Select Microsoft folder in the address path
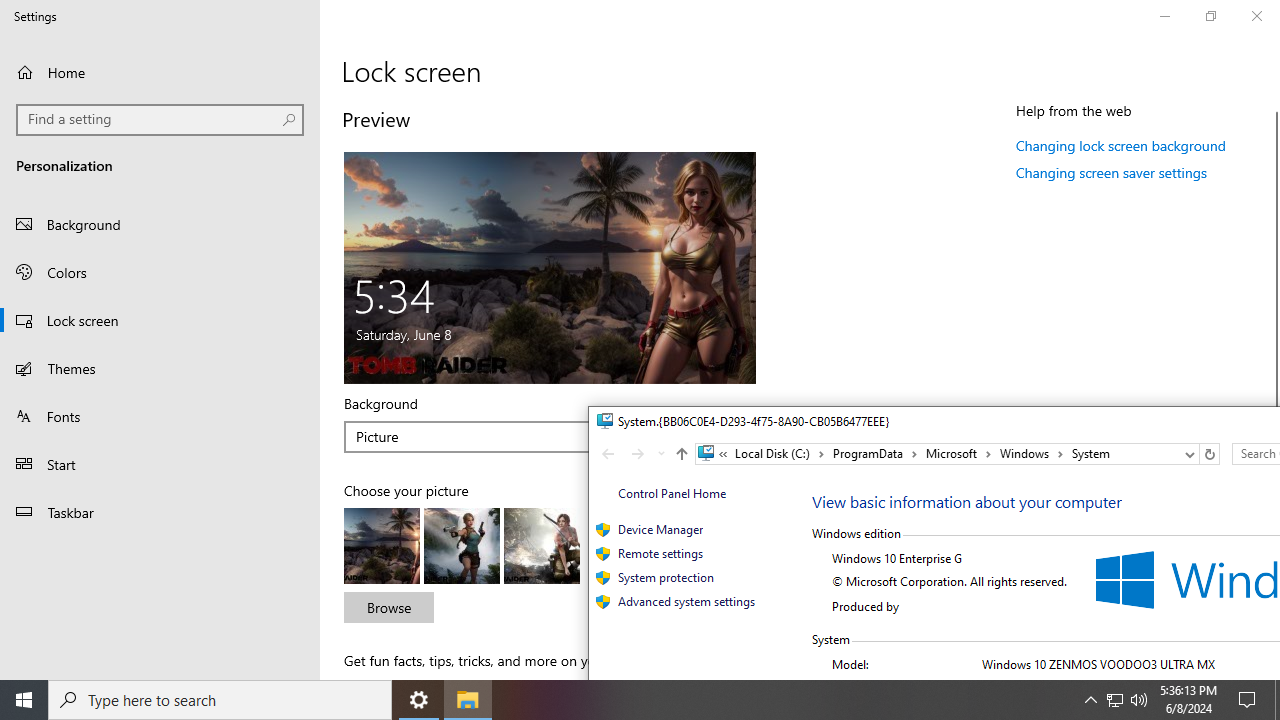The height and width of the screenshot is (720, 1280). (x=952, y=454)
